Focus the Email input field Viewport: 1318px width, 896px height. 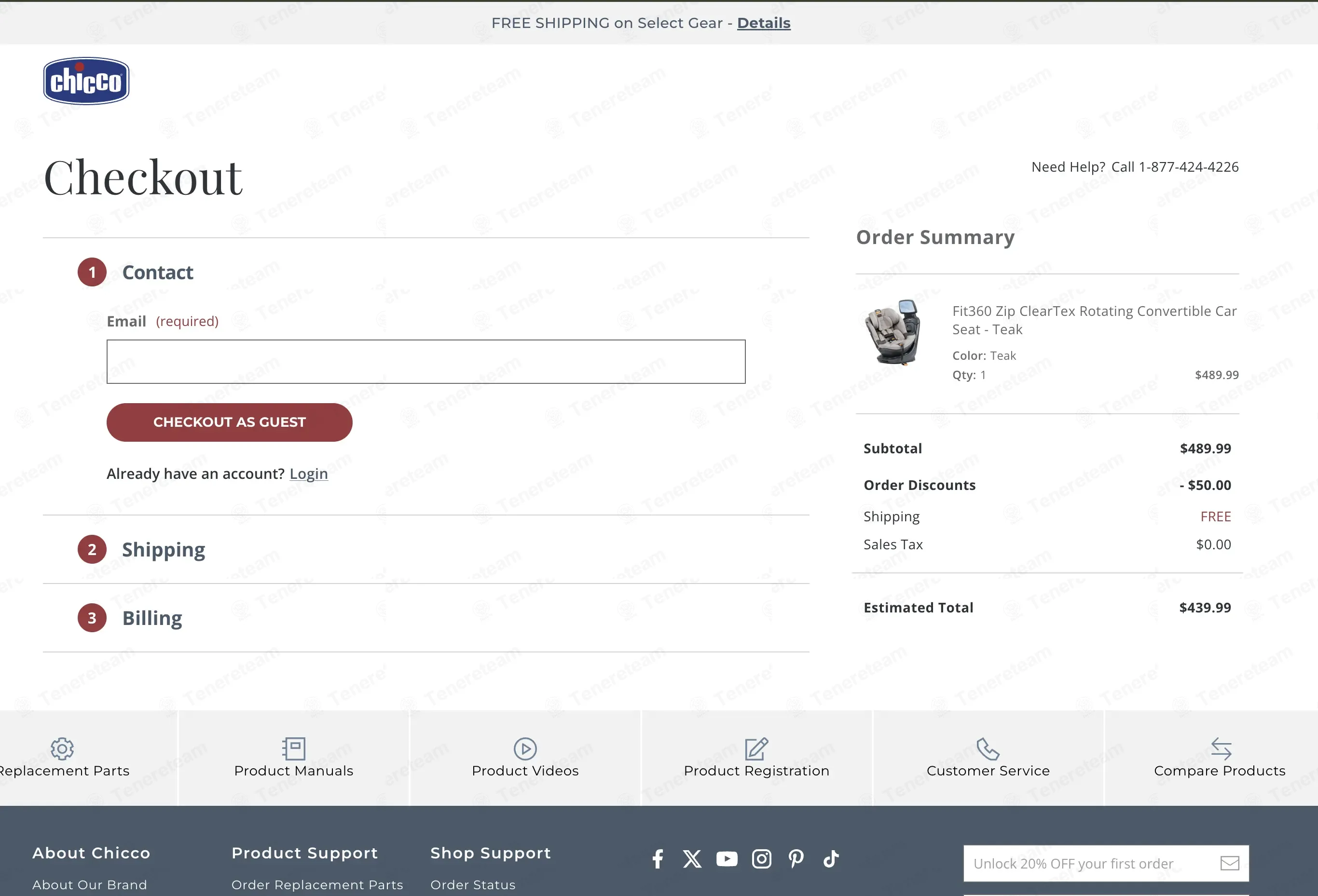tap(426, 362)
